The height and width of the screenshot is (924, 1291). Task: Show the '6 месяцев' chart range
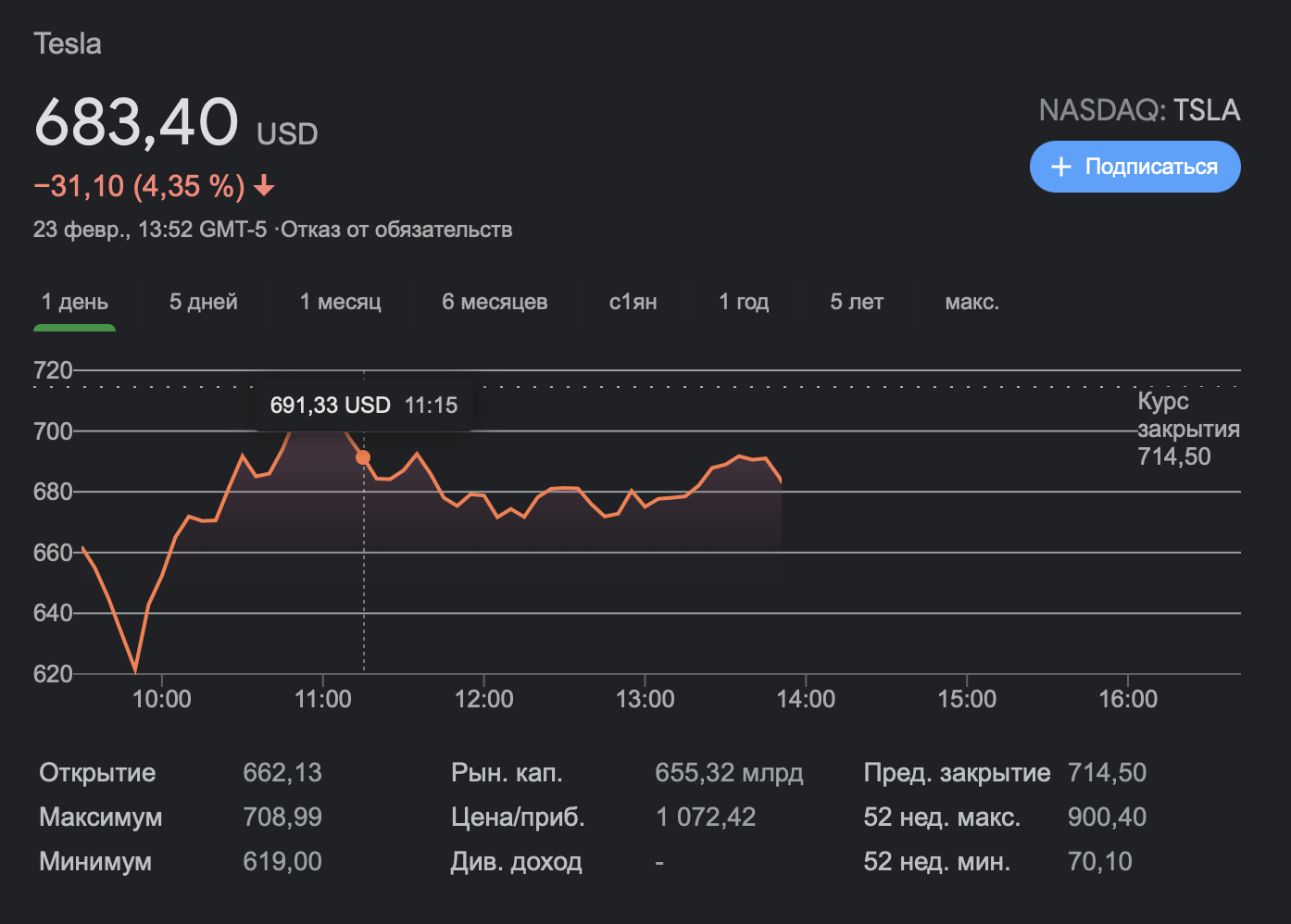495,302
